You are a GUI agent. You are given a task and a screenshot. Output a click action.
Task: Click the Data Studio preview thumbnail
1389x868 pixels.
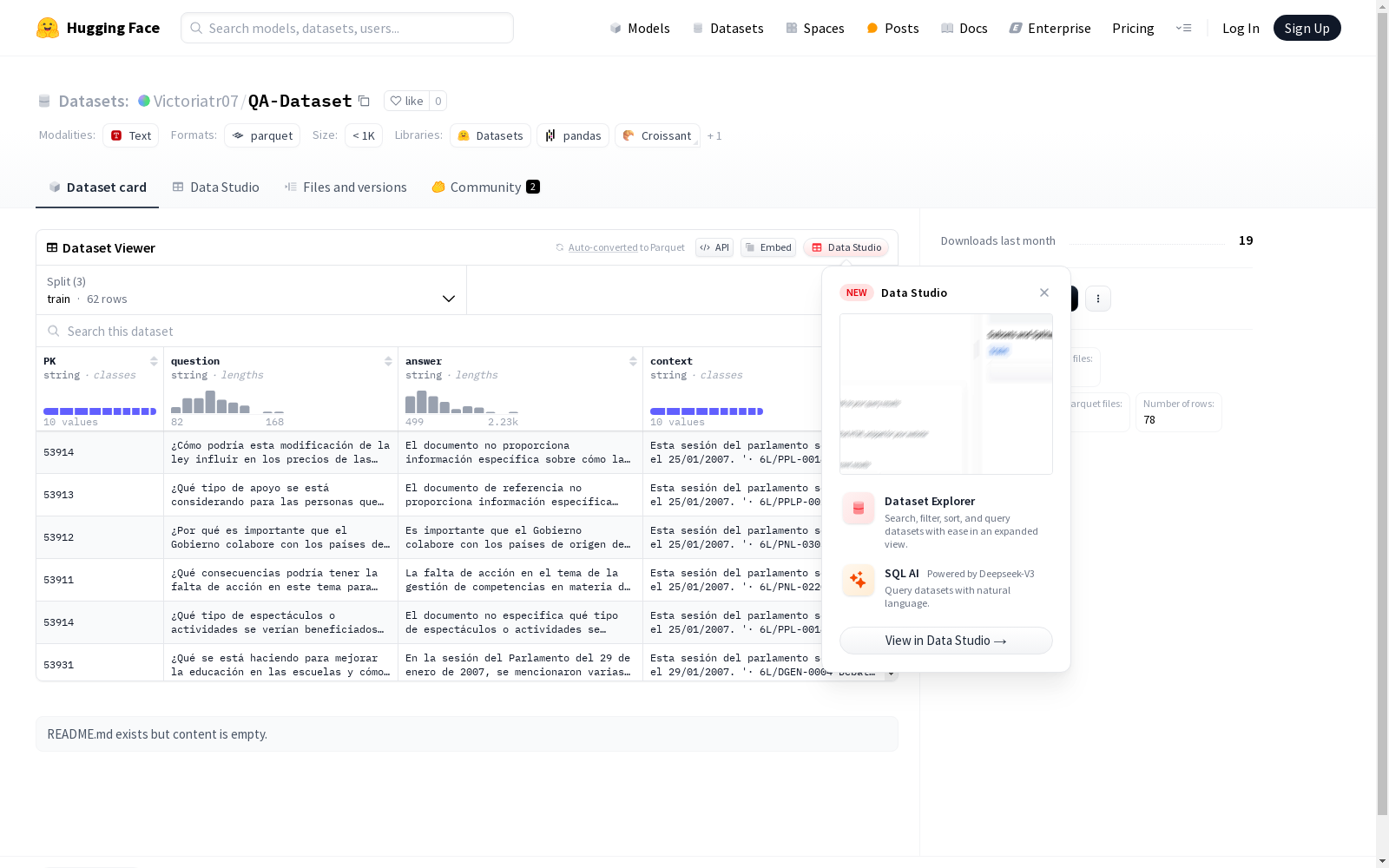point(946,394)
